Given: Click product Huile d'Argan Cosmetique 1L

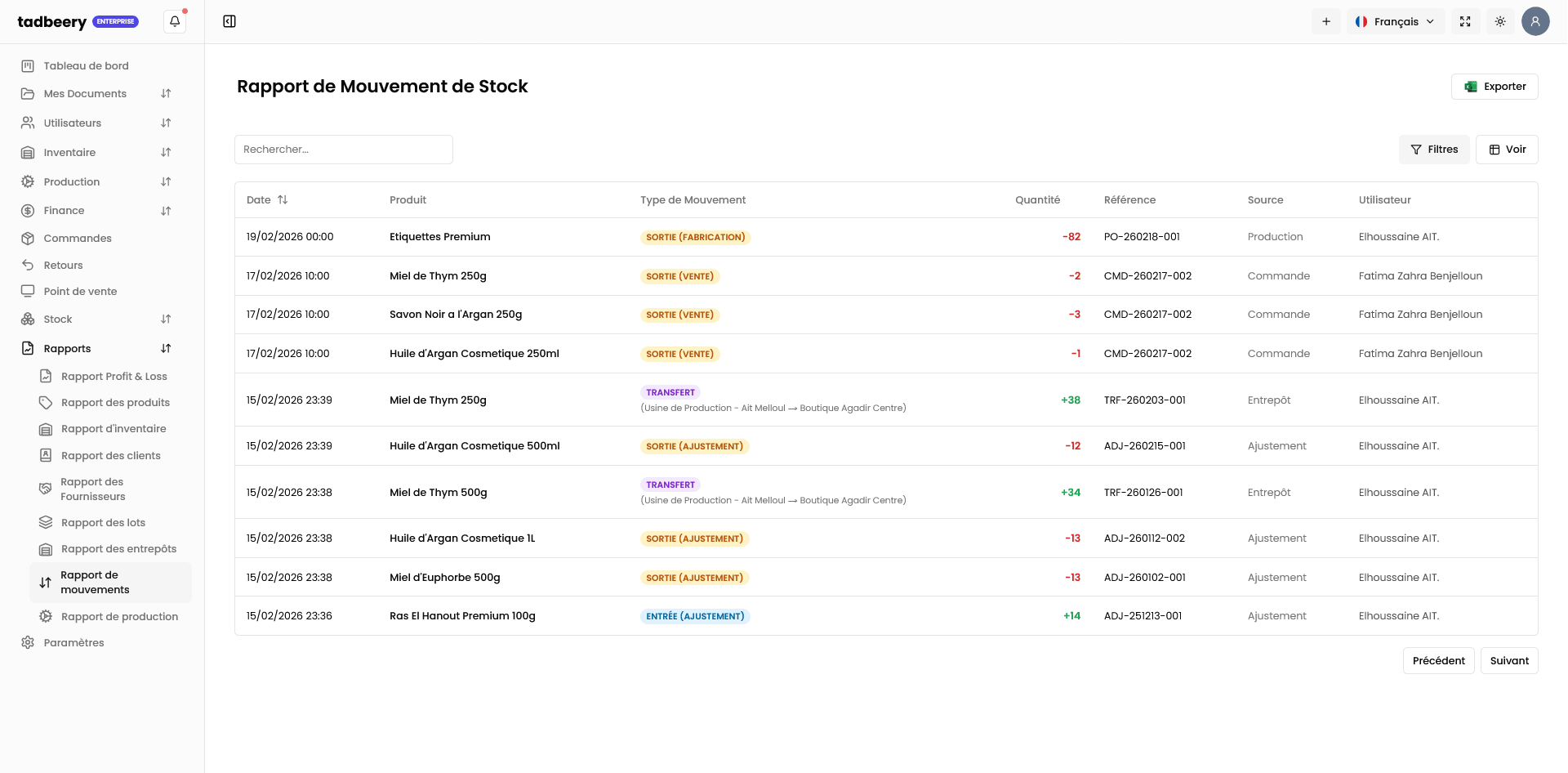Looking at the screenshot, I should pos(462,538).
